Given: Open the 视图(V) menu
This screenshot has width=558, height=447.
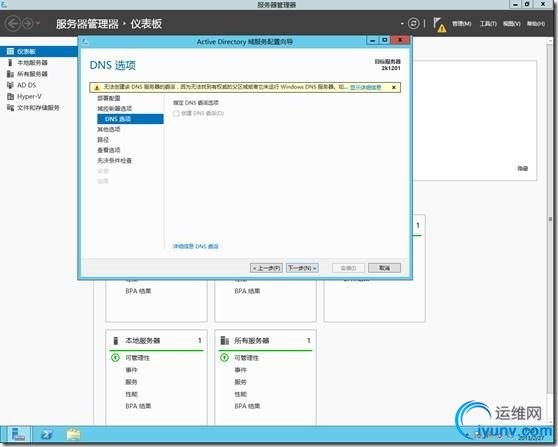Looking at the screenshot, I should pos(512,24).
